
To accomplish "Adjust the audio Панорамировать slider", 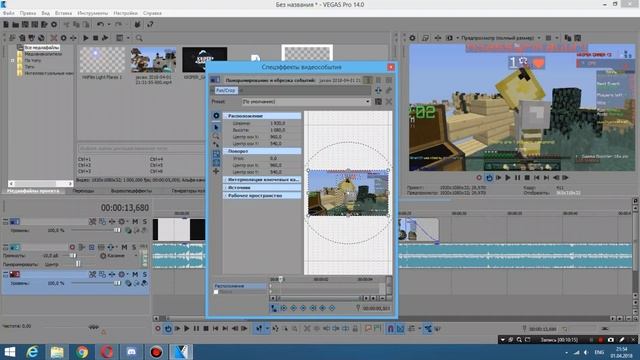I will coord(78,264).
